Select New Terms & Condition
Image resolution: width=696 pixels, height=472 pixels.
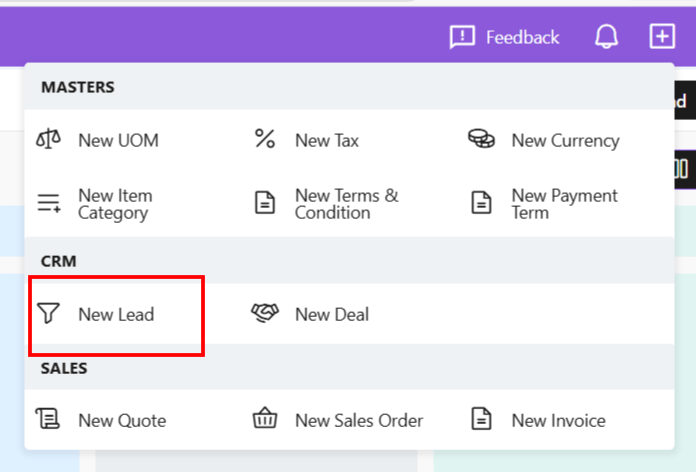coord(346,204)
